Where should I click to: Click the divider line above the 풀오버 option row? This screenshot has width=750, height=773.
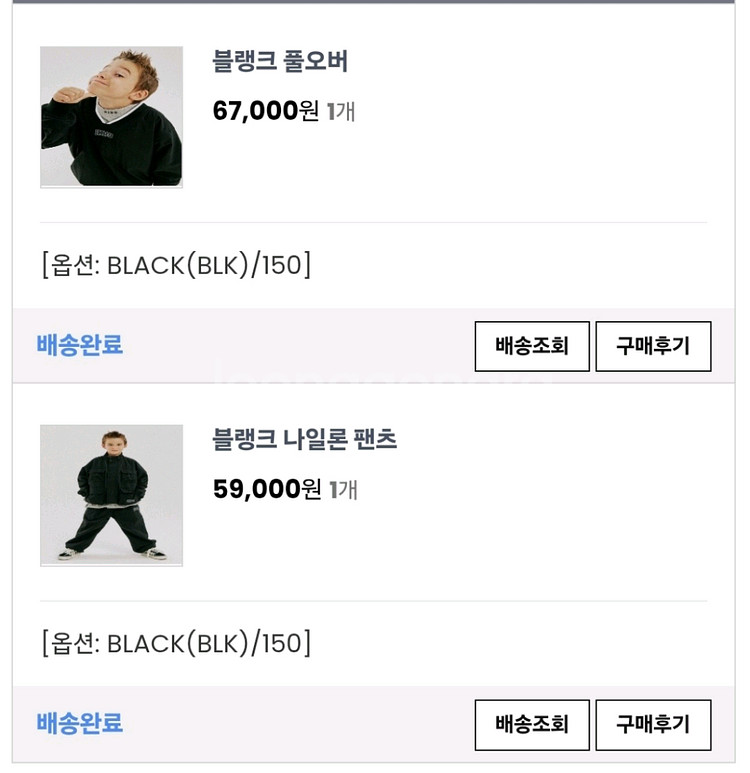coord(374,222)
